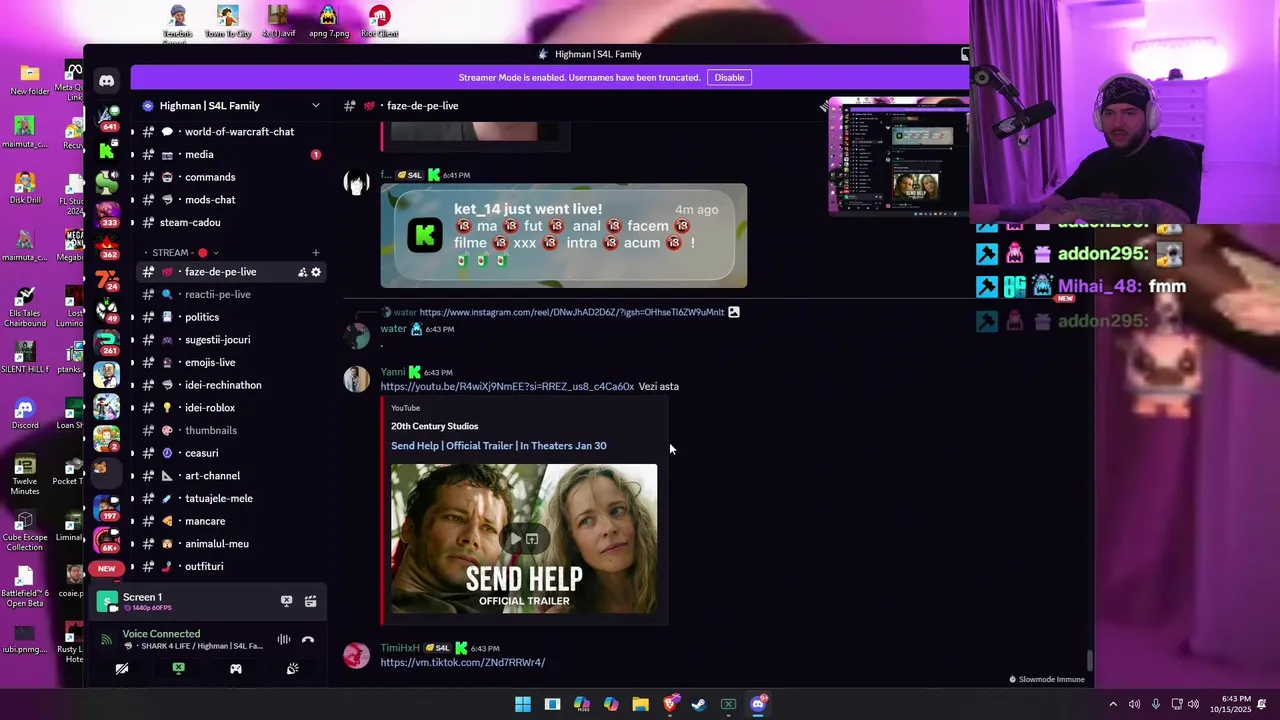Open the Instagram reel link
Viewport: 1280px width, 720px height.
tap(571, 312)
